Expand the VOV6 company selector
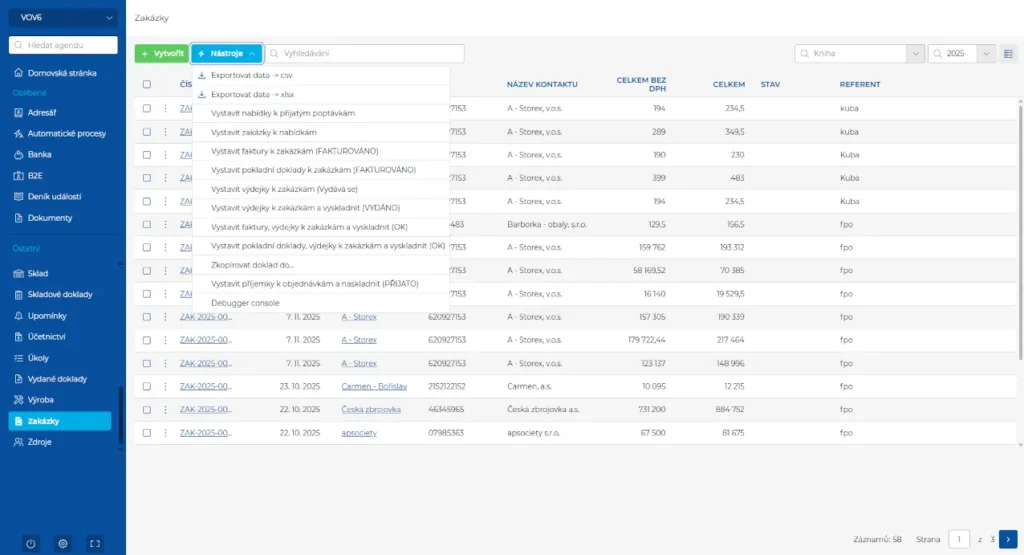 pyautogui.click(x=62, y=17)
